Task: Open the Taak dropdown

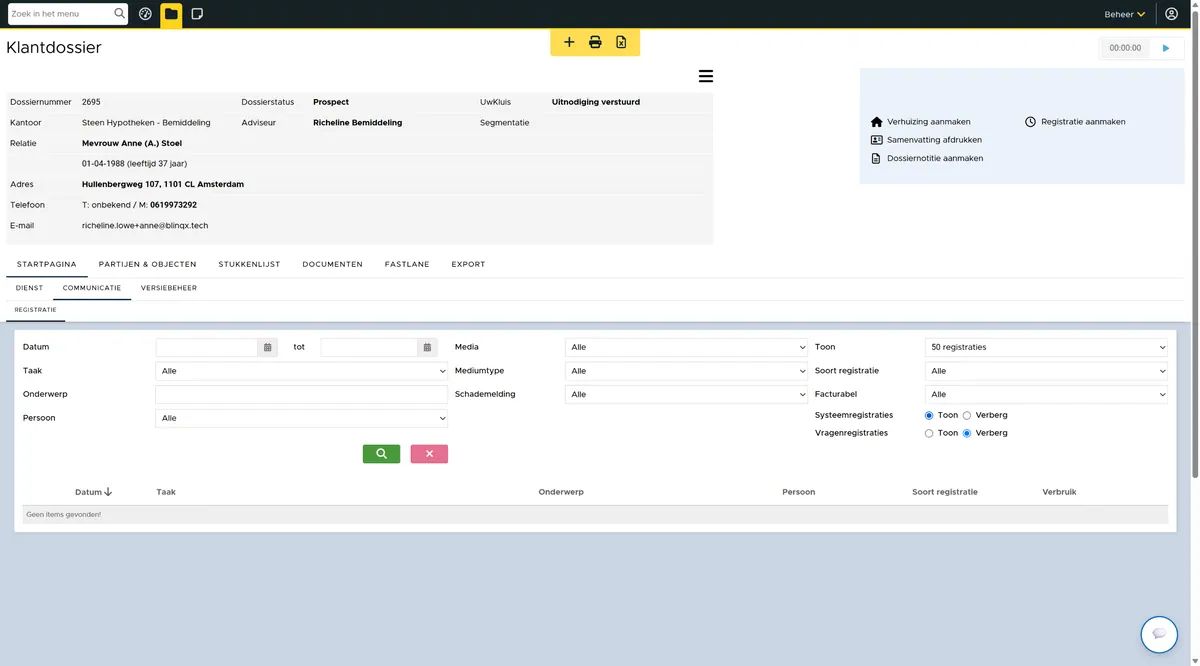Action: [x=301, y=371]
